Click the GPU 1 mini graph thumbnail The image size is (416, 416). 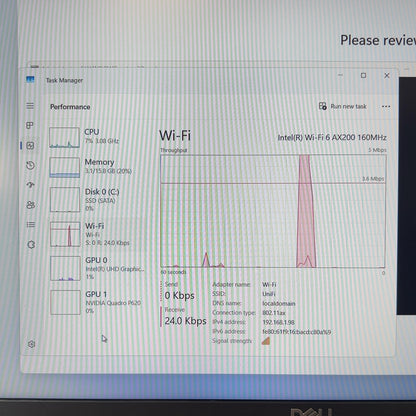65,302
